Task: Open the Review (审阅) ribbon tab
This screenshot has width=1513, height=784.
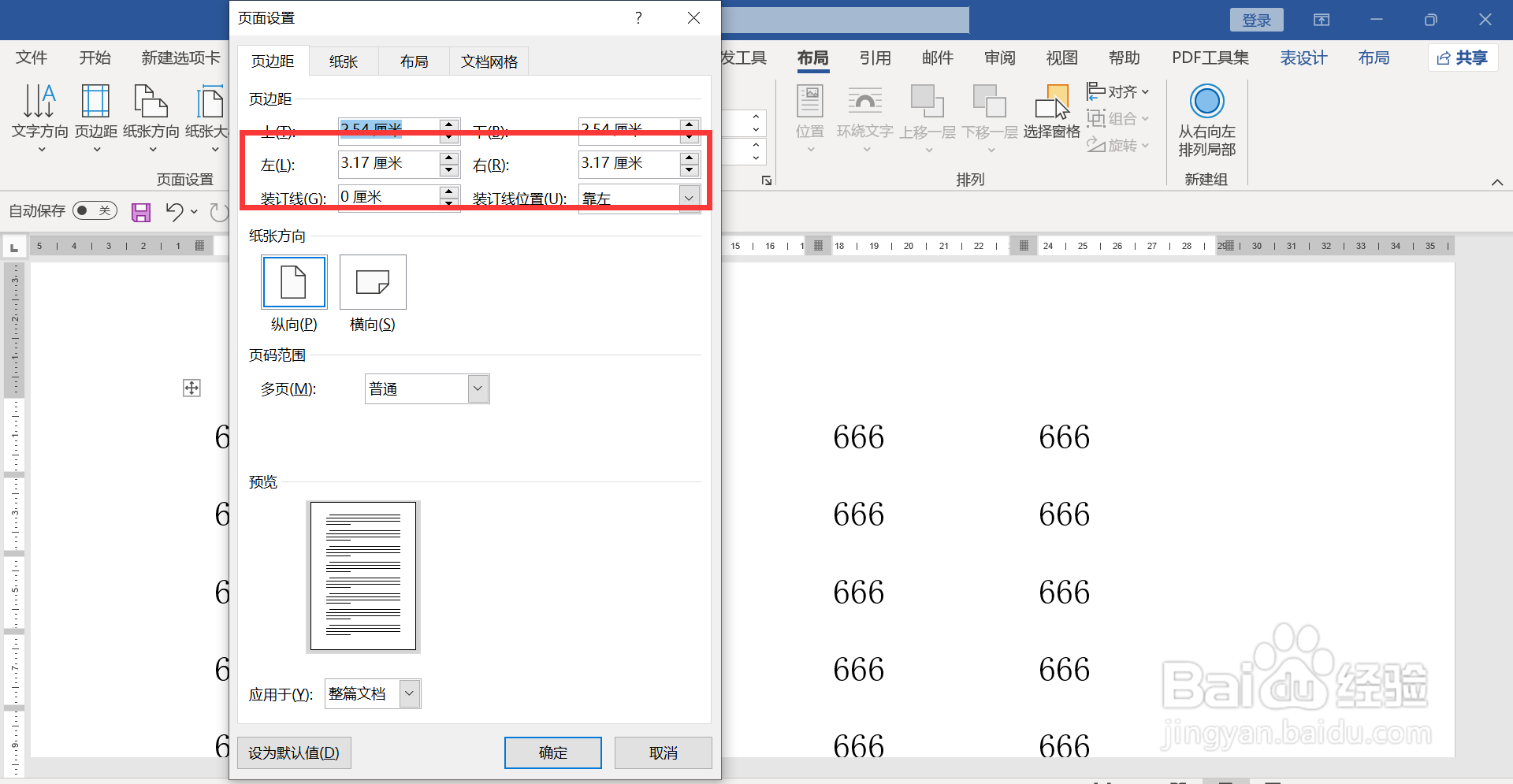Action: 1000,58
